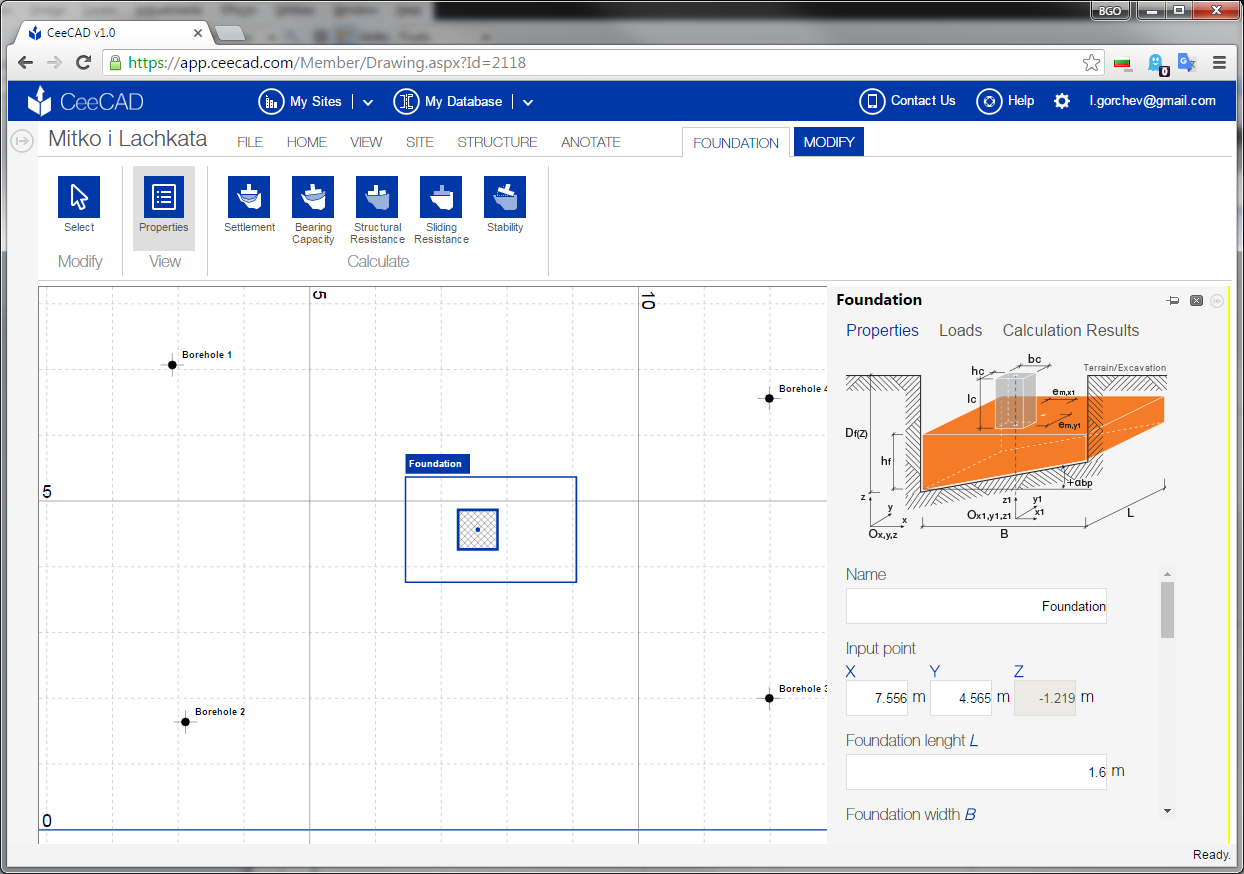Open My Sites

tap(300, 101)
